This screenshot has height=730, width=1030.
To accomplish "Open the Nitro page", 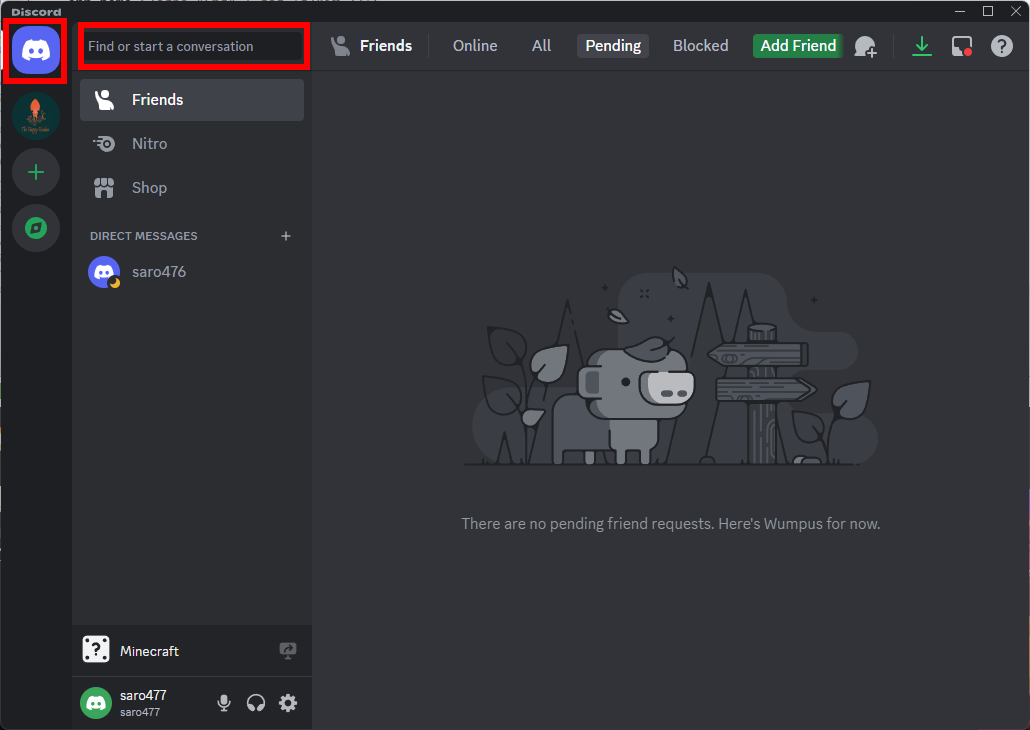I will 192,143.
